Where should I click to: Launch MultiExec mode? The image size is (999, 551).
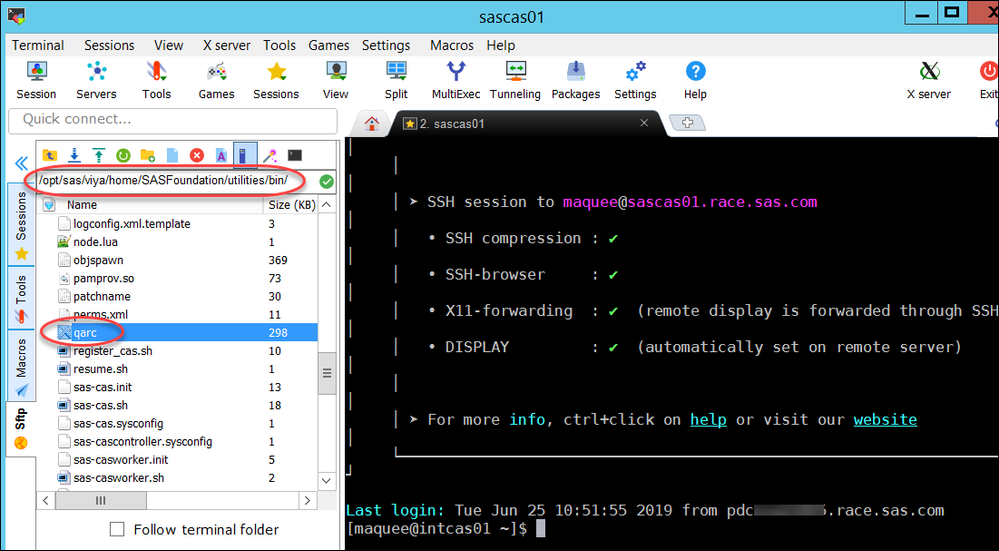pos(456,80)
